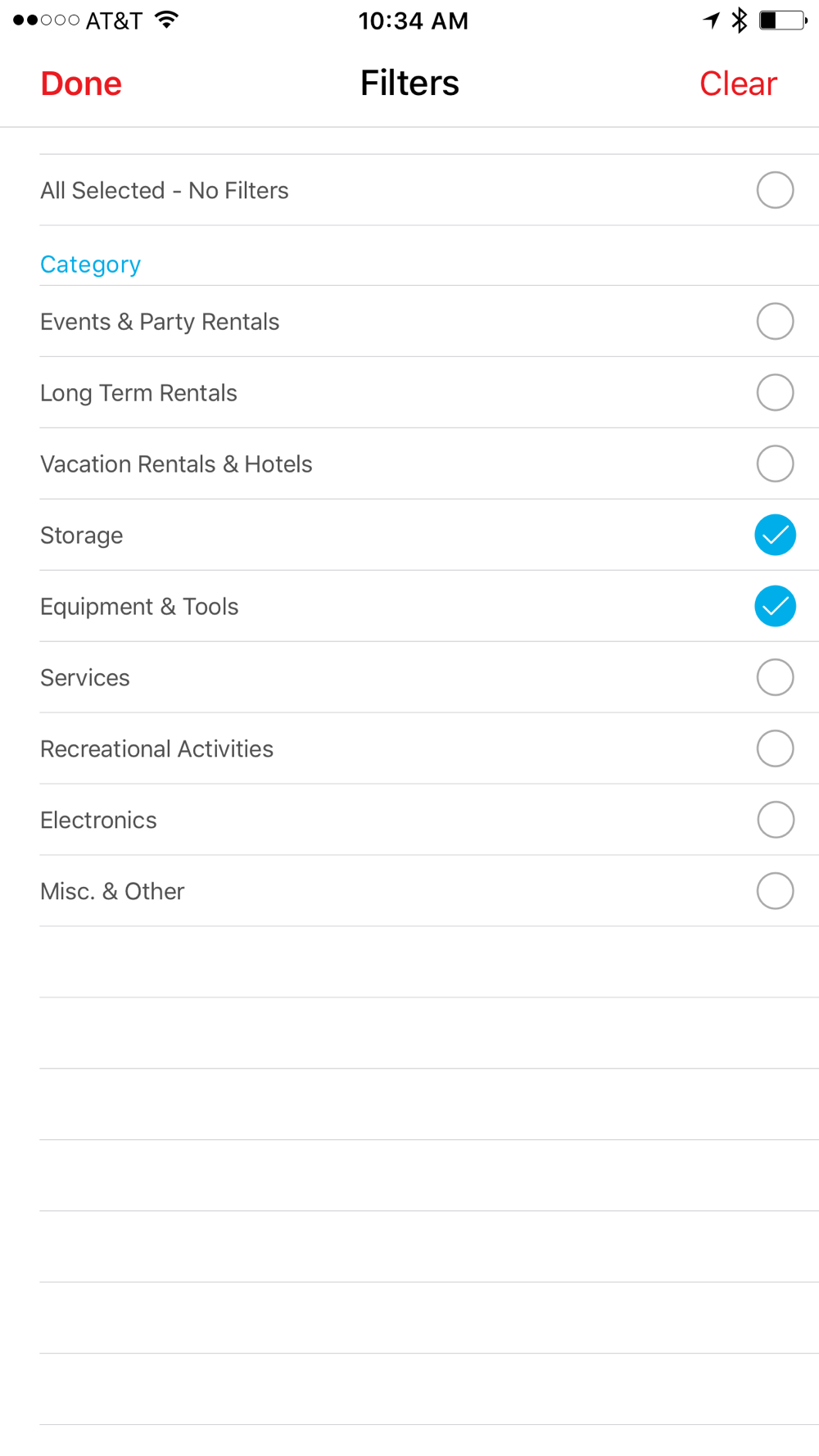
Task: Select All Selected - No Filters option
Action: click(x=775, y=190)
